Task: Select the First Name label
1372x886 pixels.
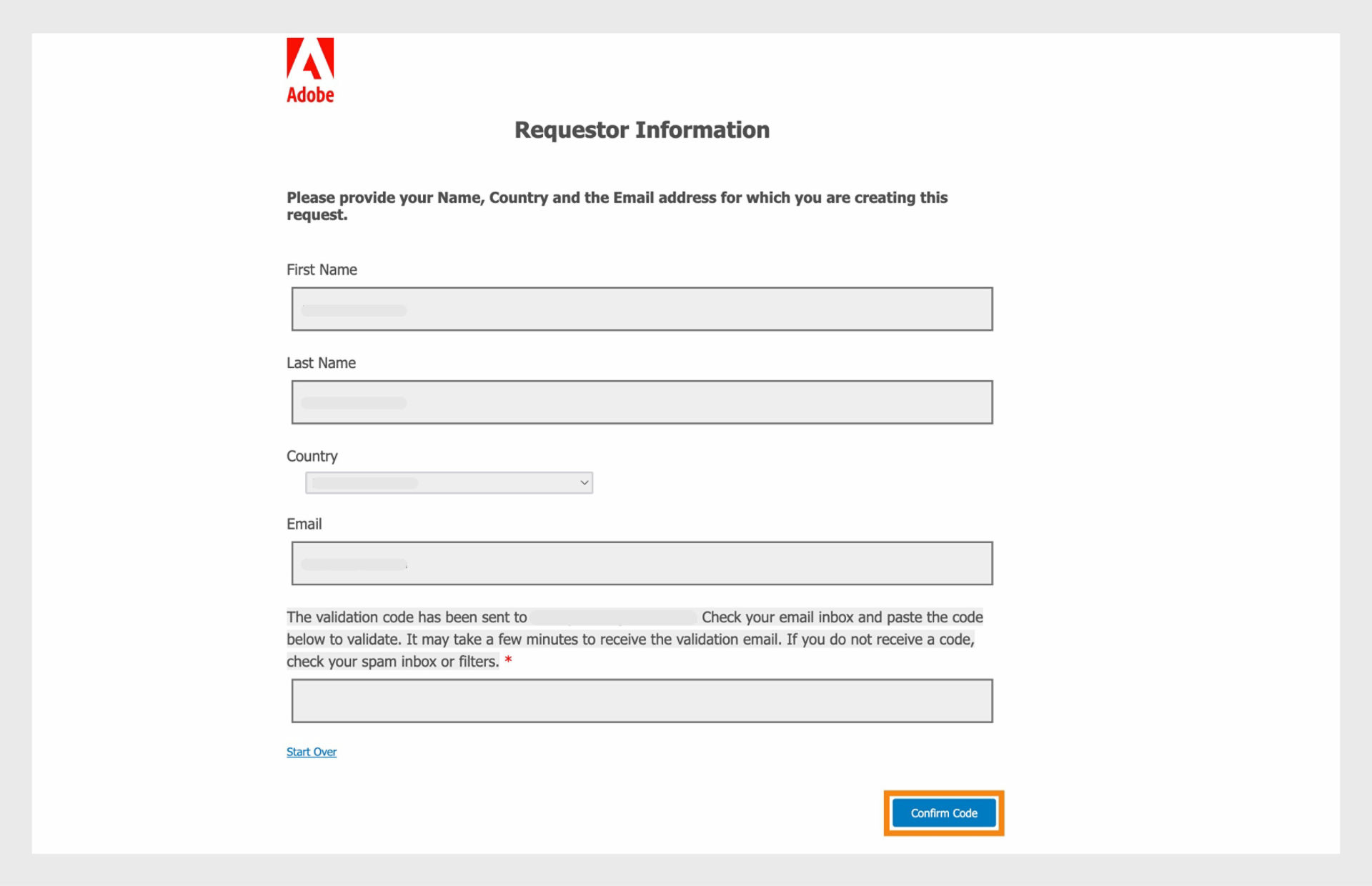Action: (x=322, y=269)
